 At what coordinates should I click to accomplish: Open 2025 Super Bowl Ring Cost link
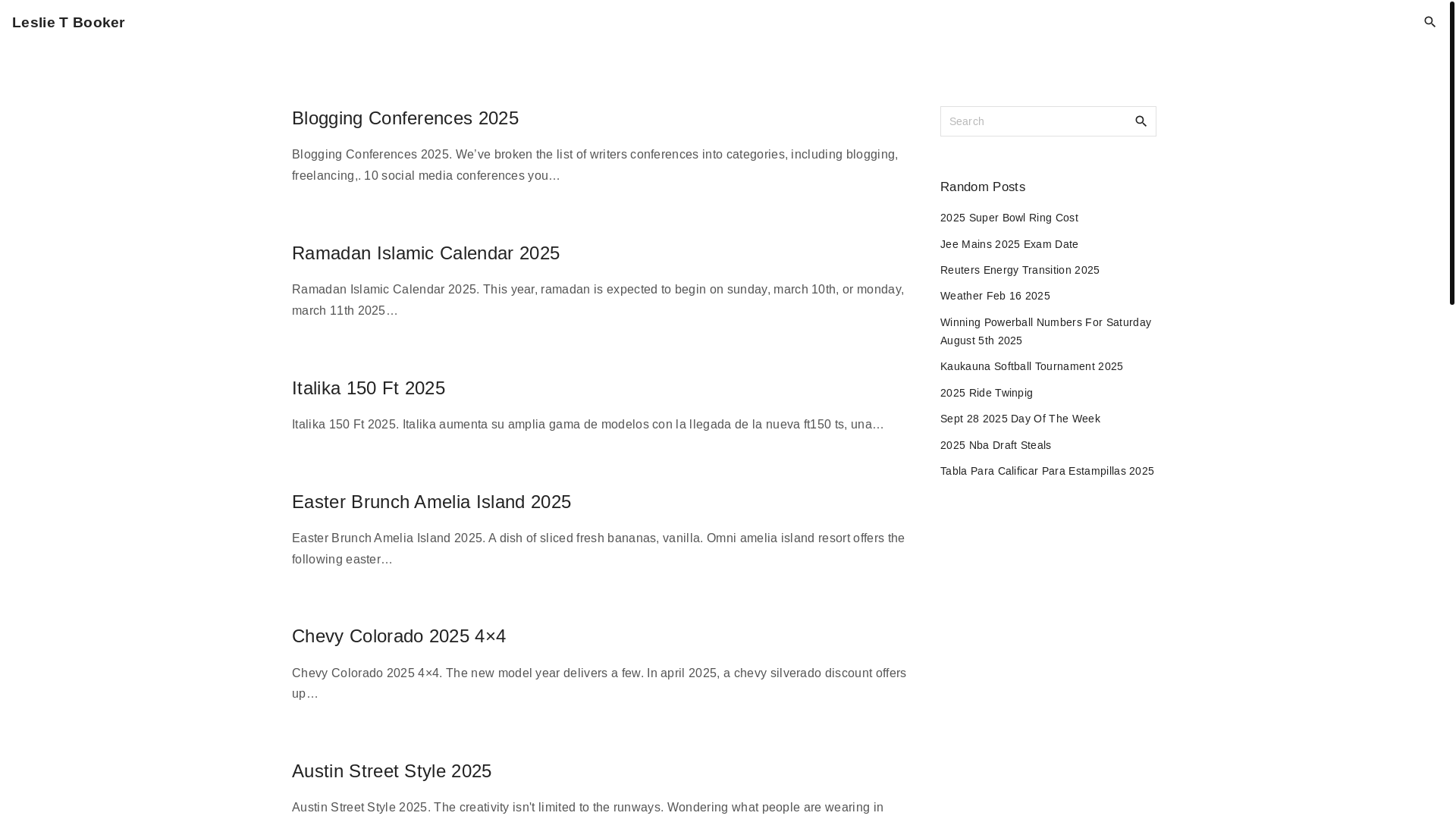[x=1009, y=218]
